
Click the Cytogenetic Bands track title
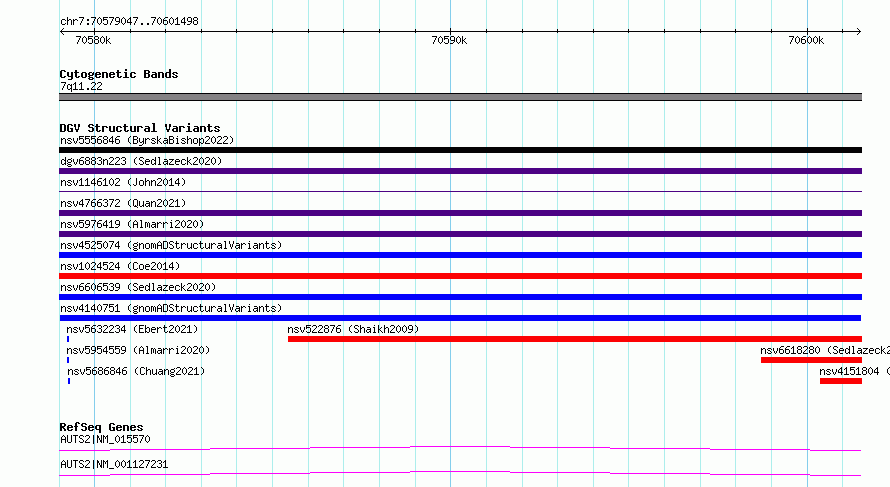119,74
